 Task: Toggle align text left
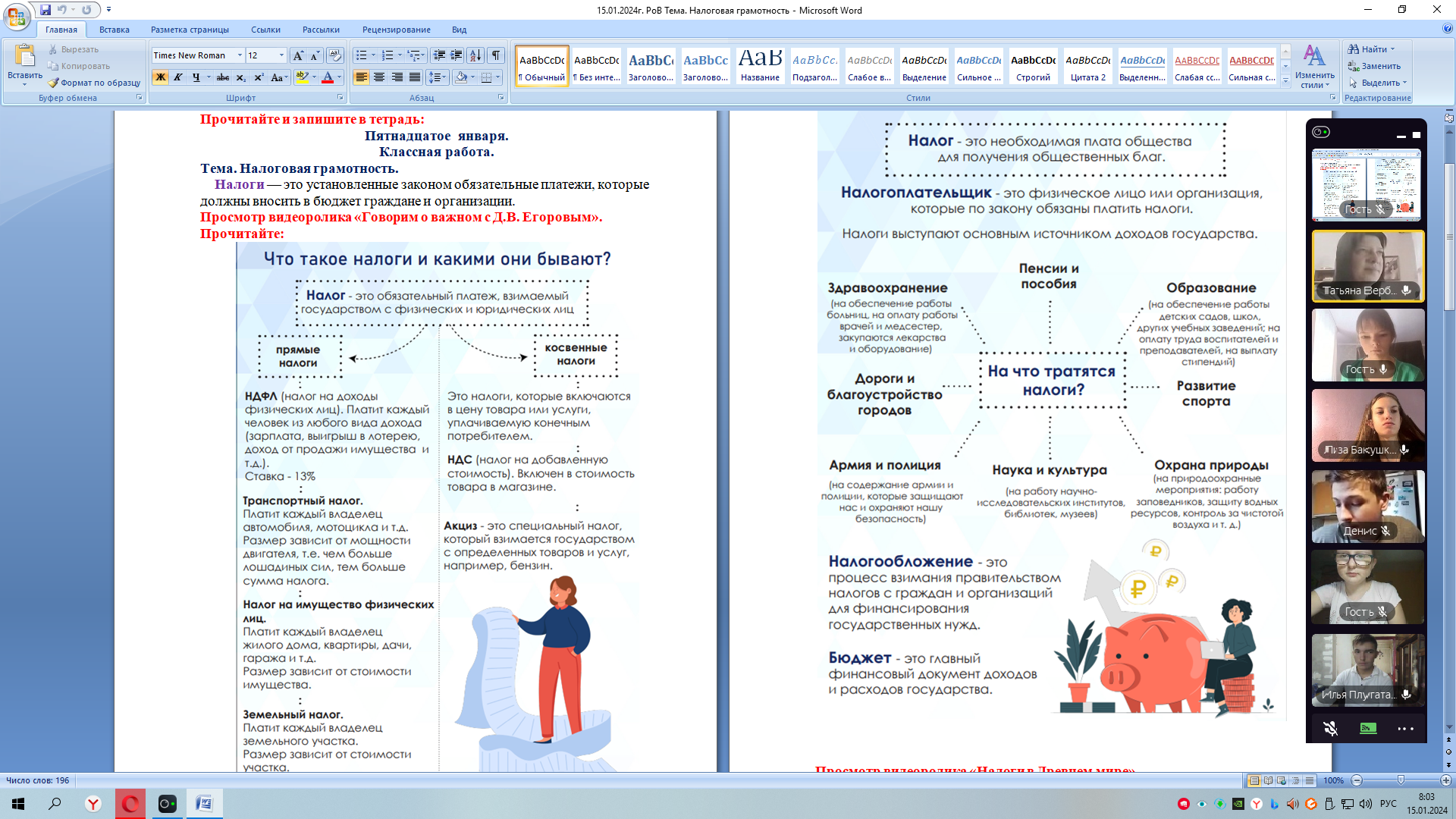click(361, 77)
